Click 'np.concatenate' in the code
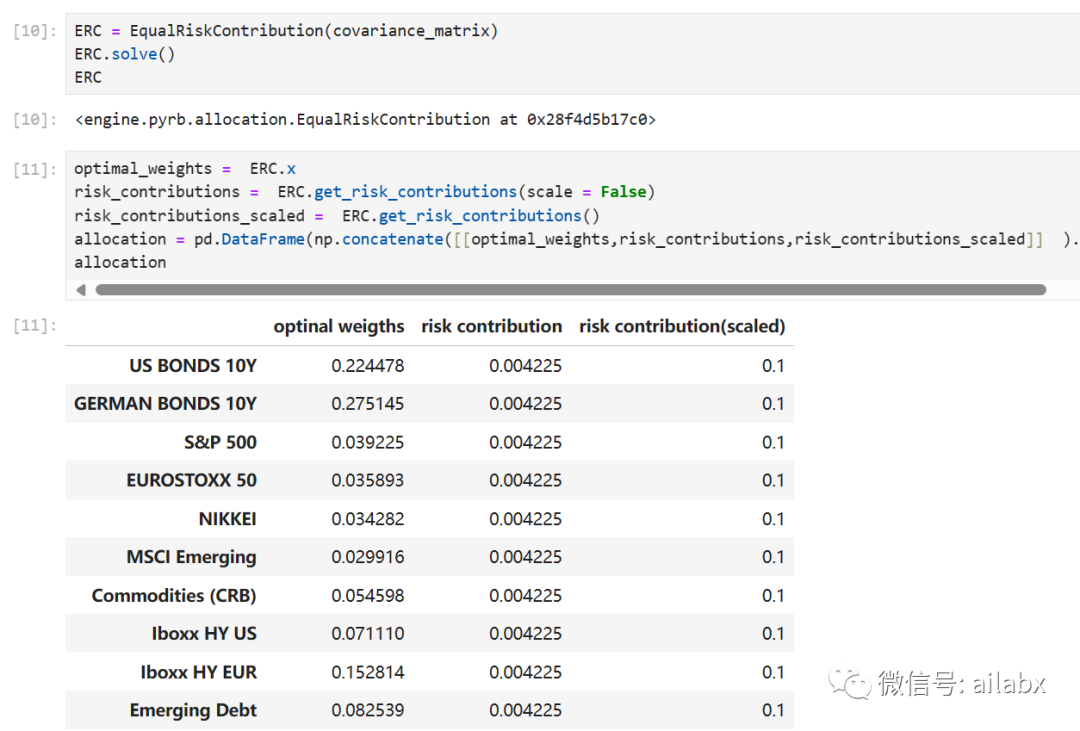The width and height of the screenshot is (1080, 731). [x=379, y=239]
